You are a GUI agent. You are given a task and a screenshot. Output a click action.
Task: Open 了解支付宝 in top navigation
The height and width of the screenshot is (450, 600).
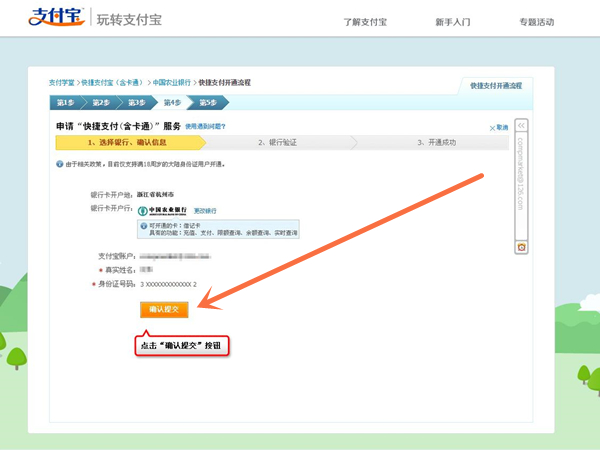click(x=364, y=21)
